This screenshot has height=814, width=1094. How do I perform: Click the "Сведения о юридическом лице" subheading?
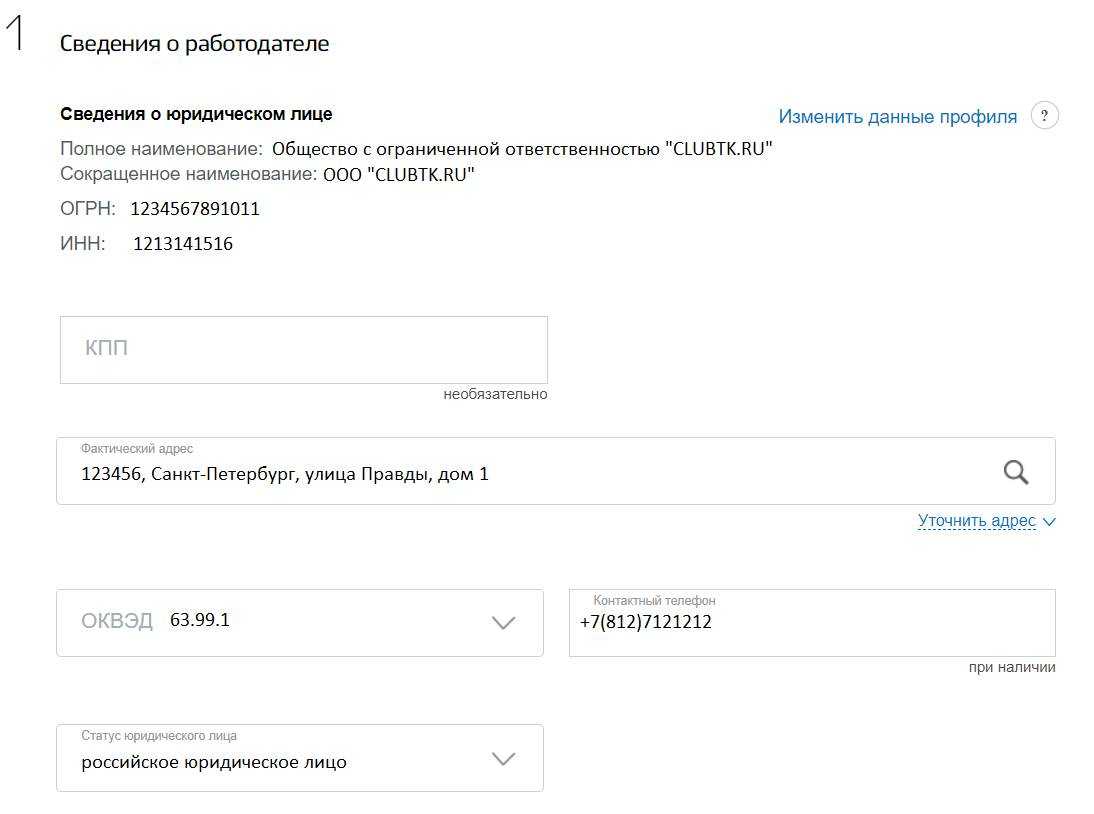click(x=196, y=114)
